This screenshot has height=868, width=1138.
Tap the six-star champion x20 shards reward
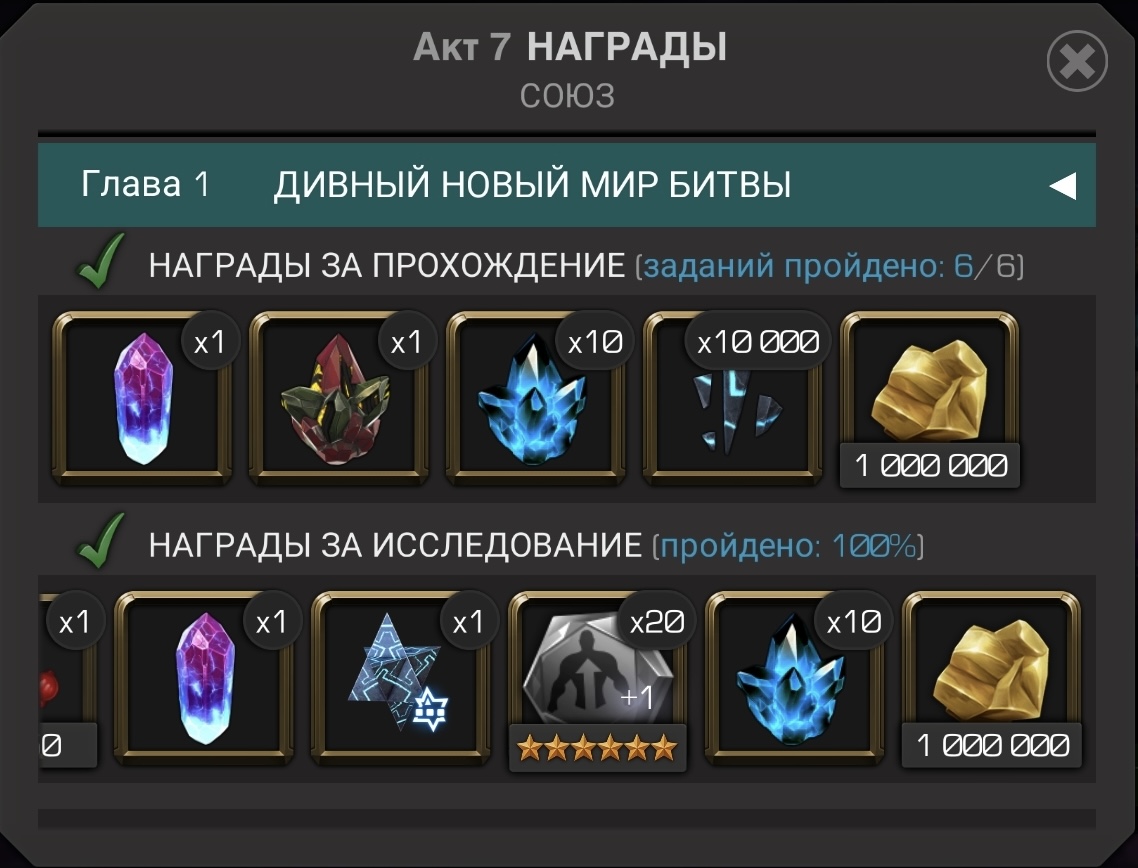(x=597, y=680)
